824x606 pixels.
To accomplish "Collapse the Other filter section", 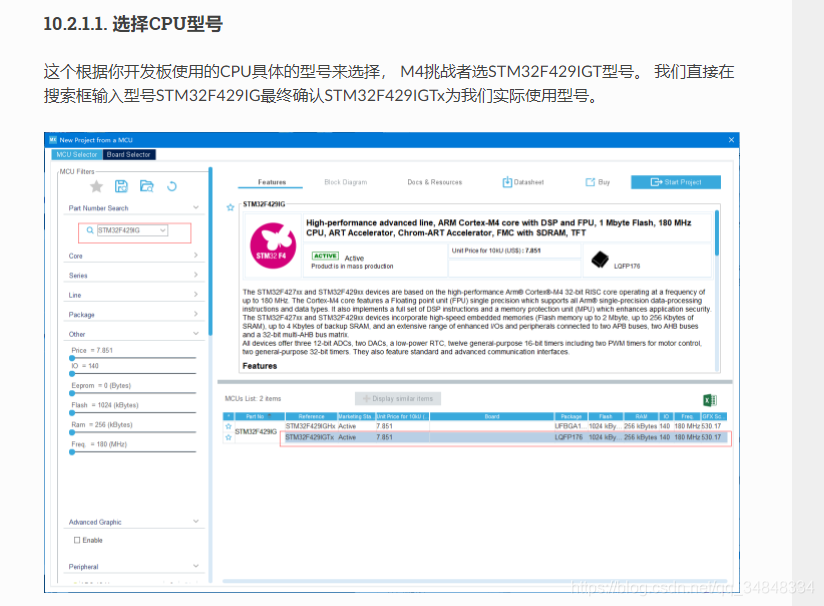I will coord(195,333).
